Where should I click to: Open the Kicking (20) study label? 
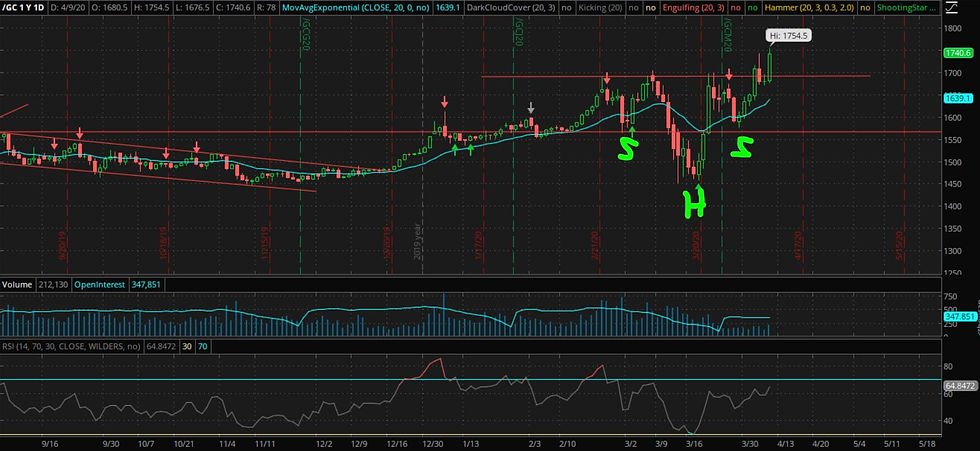pos(599,8)
